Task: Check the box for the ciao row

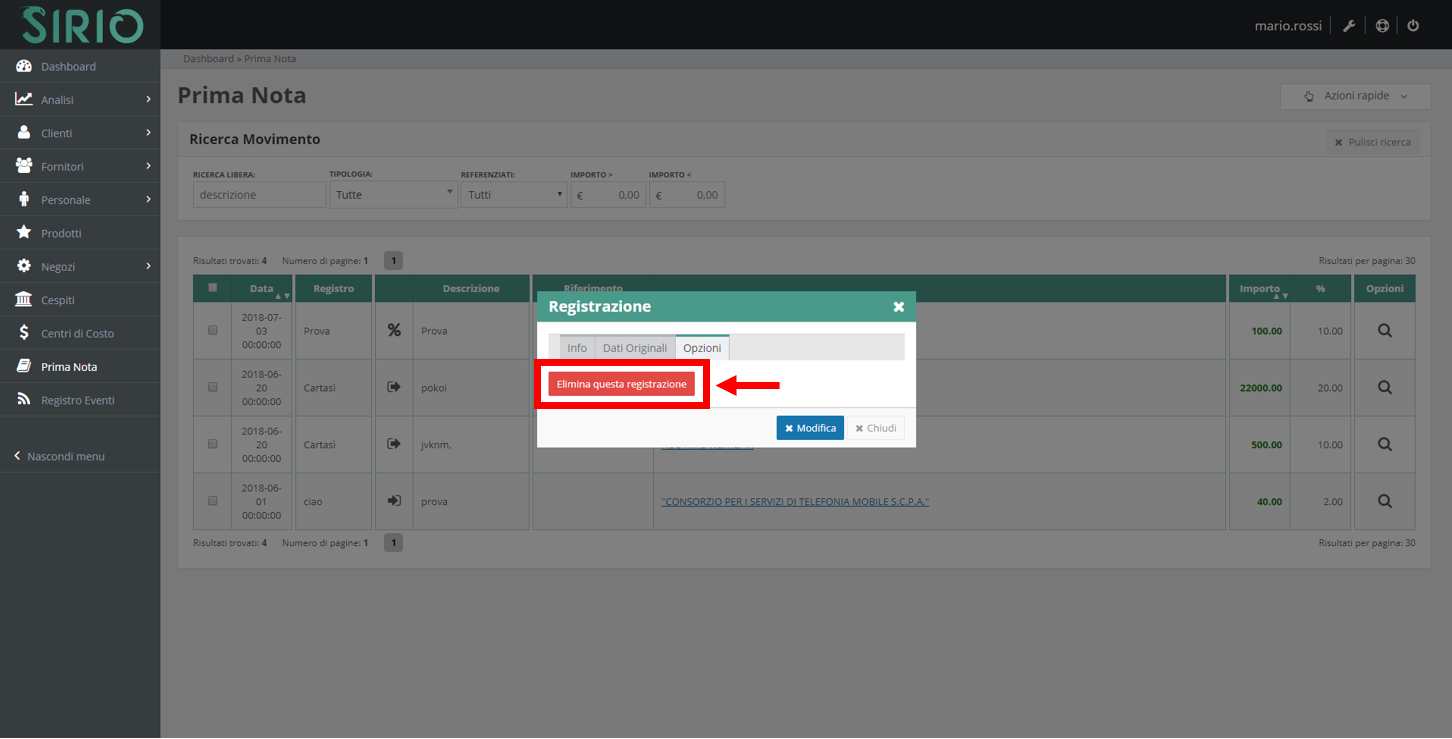Action: pyautogui.click(x=212, y=500)
